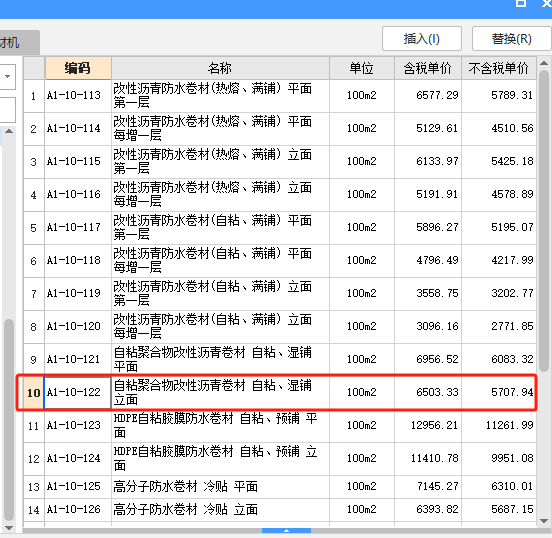This screenshot has width=552, height=538.
Task: Click name HDPE自粘胶膜防水卷材 自粘、预铺 立面
Action: click(x=215, y=458)
